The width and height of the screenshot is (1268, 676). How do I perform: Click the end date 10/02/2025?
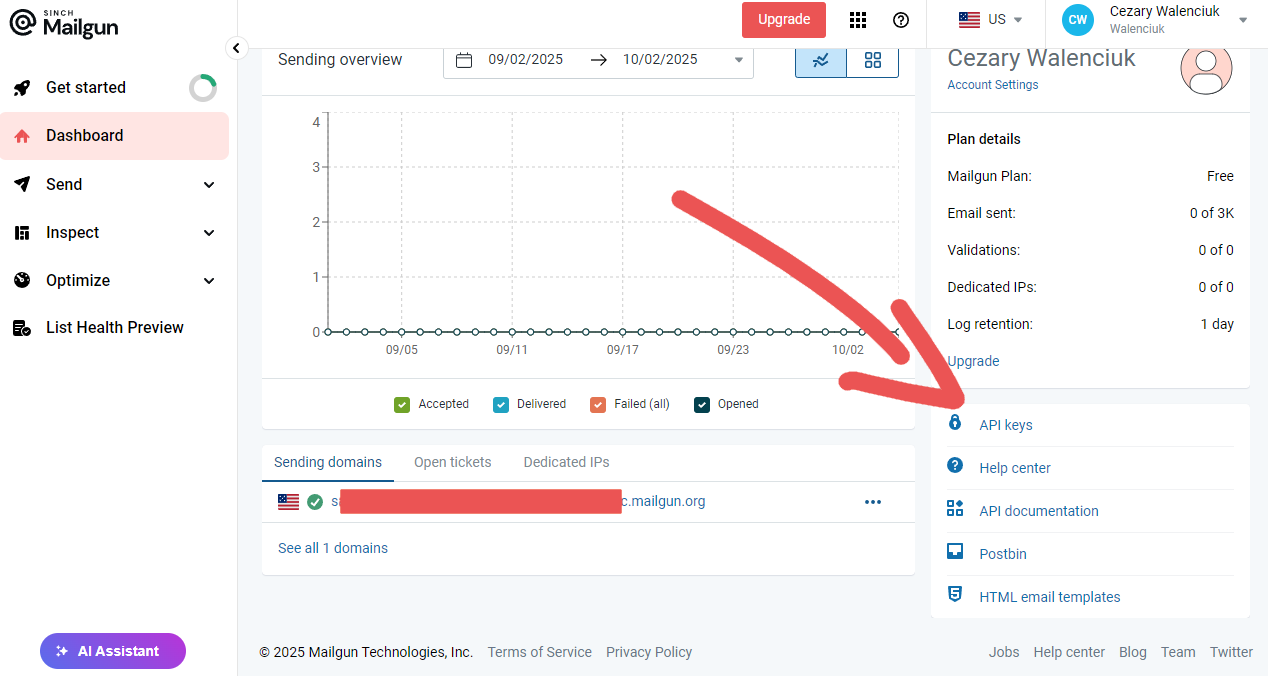pyautogui.click(x=660, y=60)
